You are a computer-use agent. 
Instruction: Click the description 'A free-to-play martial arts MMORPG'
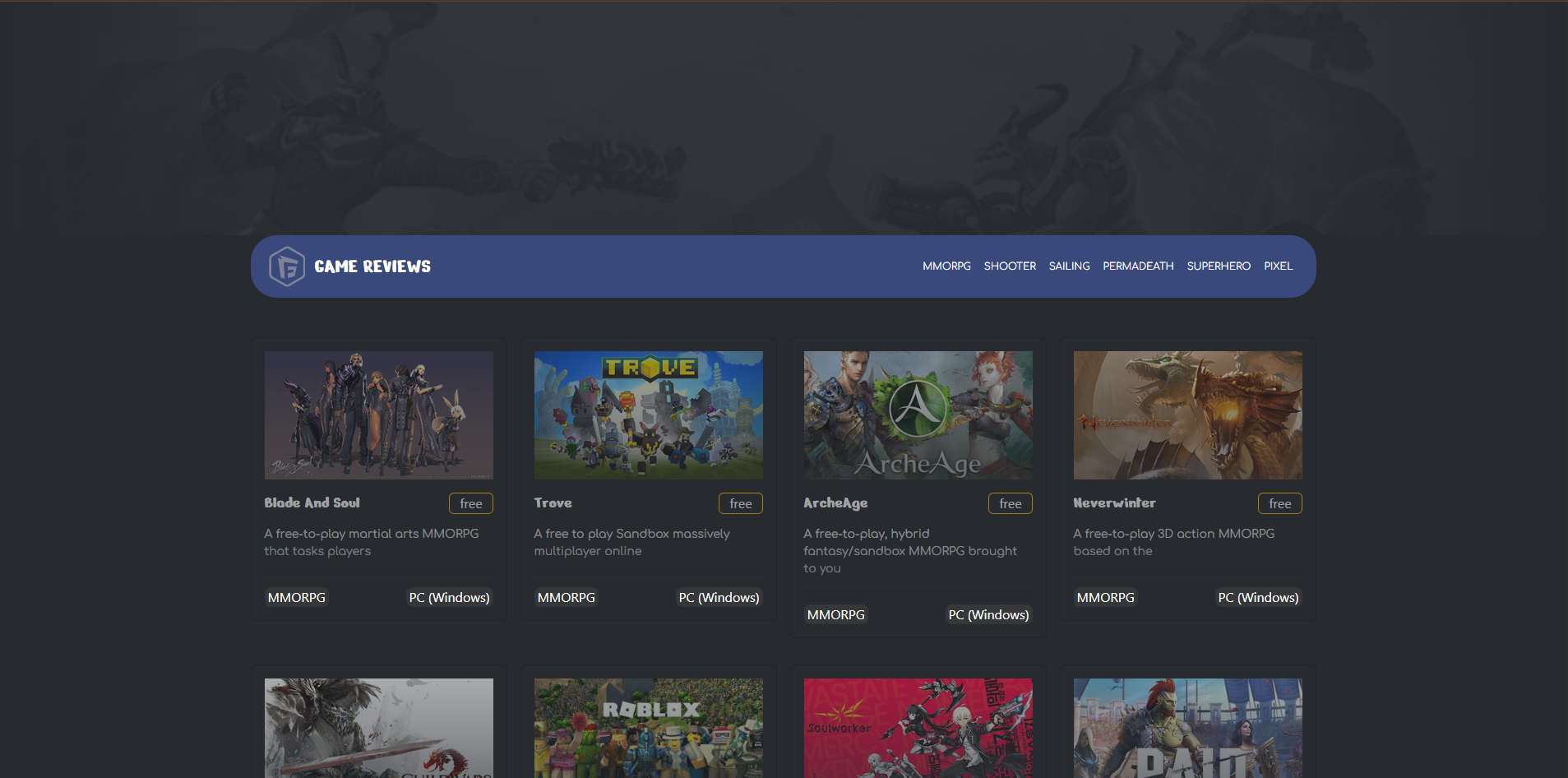click(x=372, y=542)
